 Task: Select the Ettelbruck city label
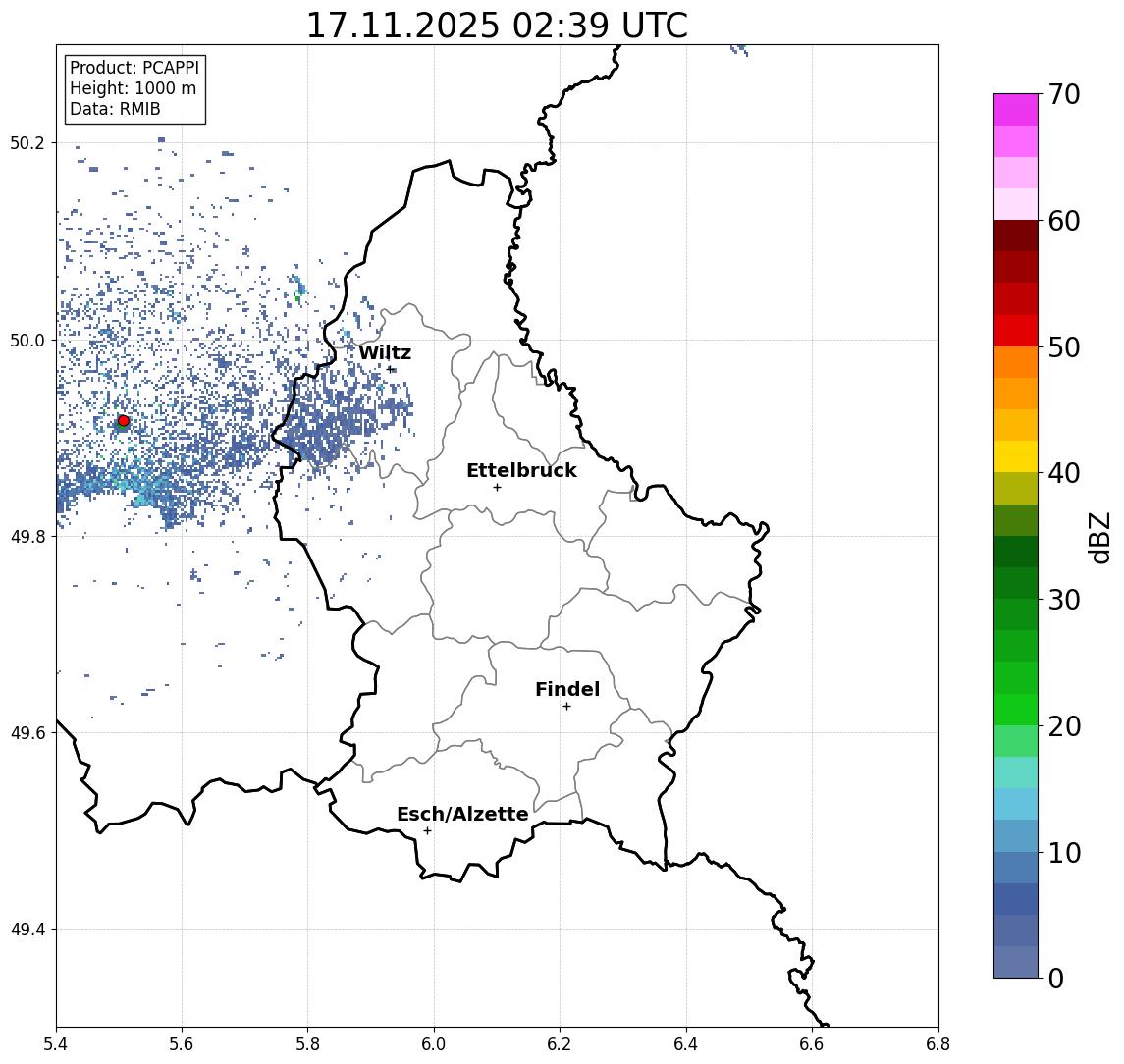click(x=521, y=470)
